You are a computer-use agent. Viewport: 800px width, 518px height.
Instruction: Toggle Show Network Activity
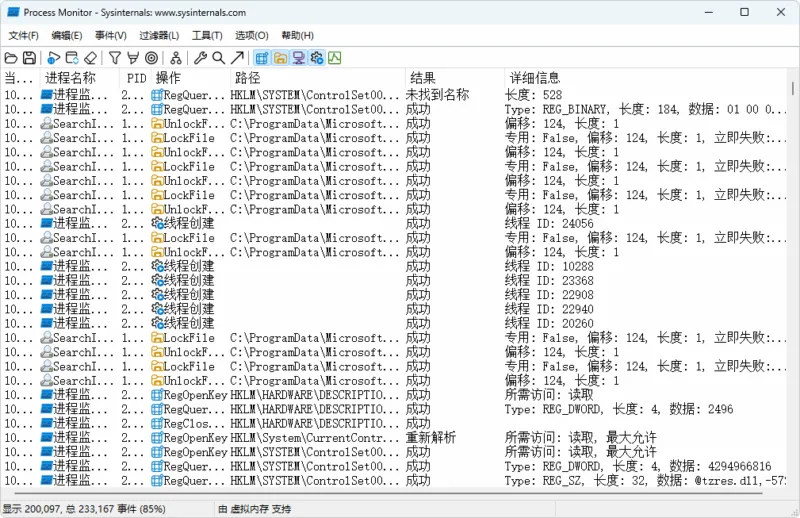(298, 58)
